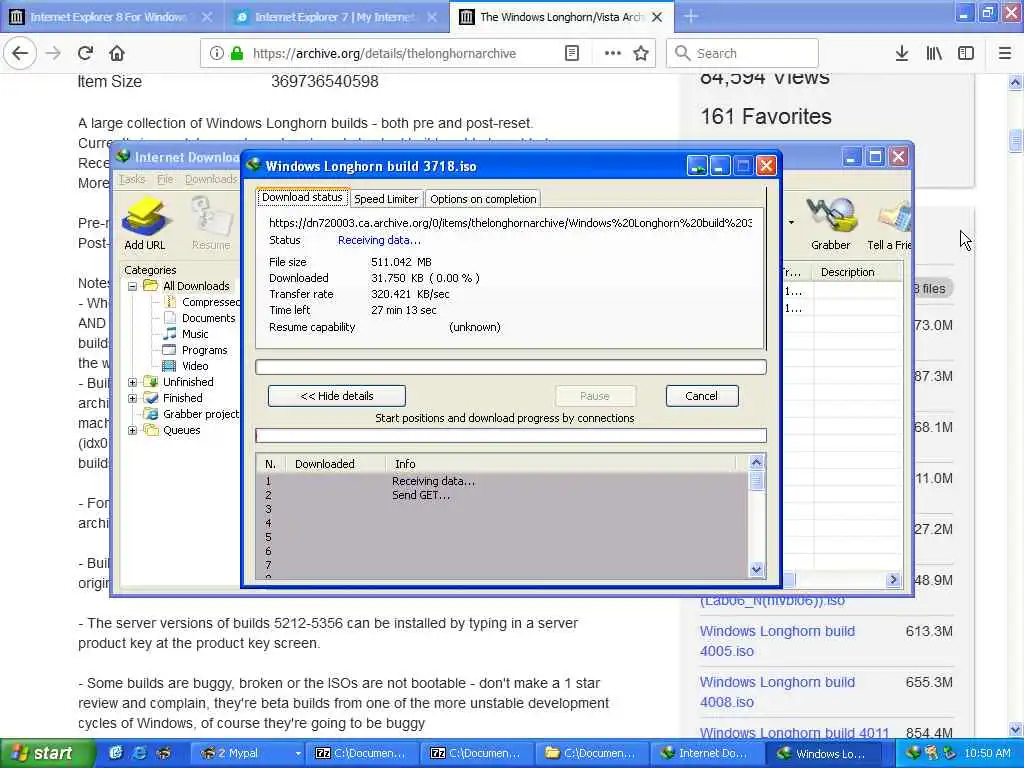Click the connections list scrollbar thumb
Screen dimensions: 1024x768
coord(756,481)
